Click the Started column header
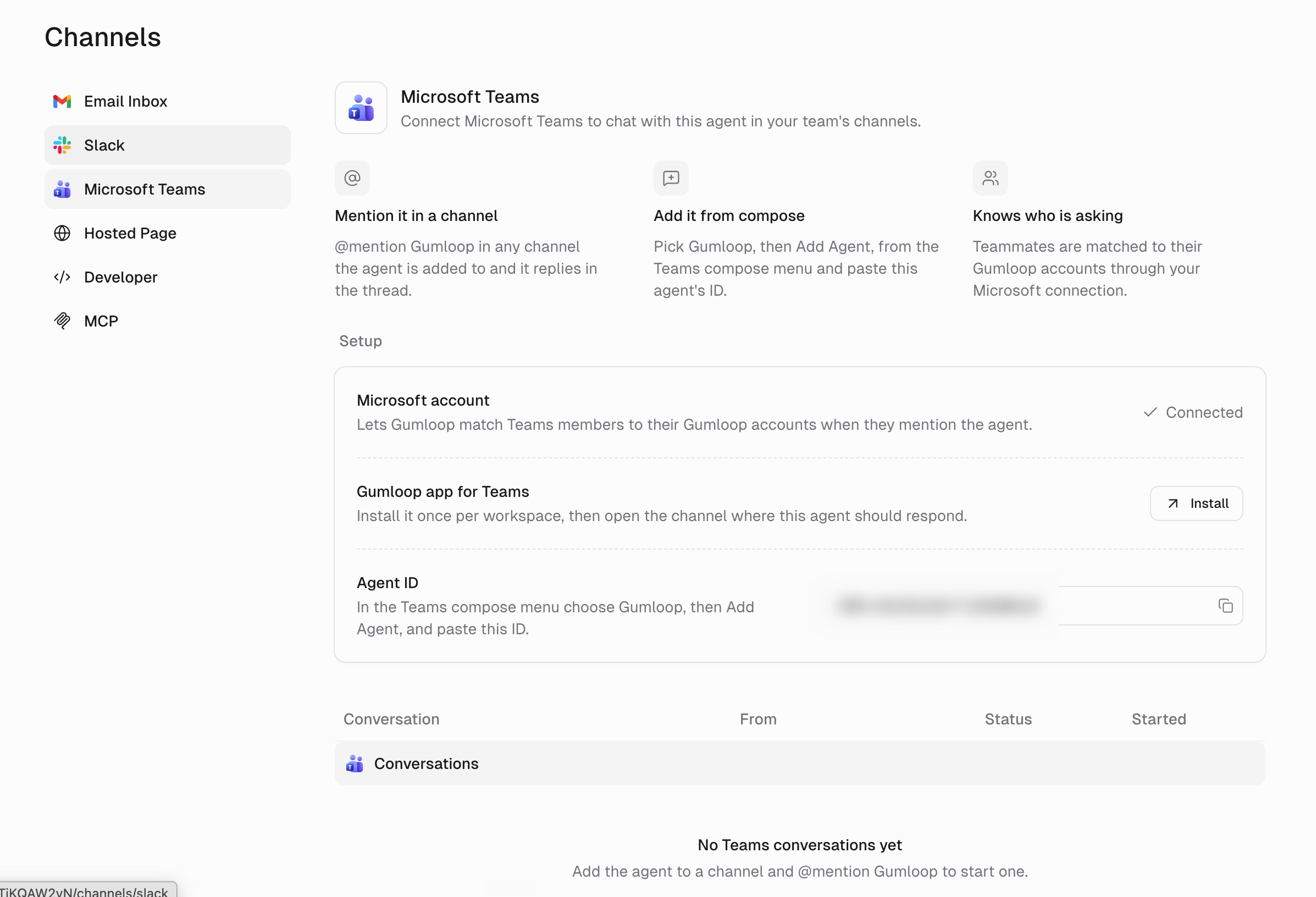Screen dimensions: 1316x897 pyautogui.click(x=1159, y=719)
